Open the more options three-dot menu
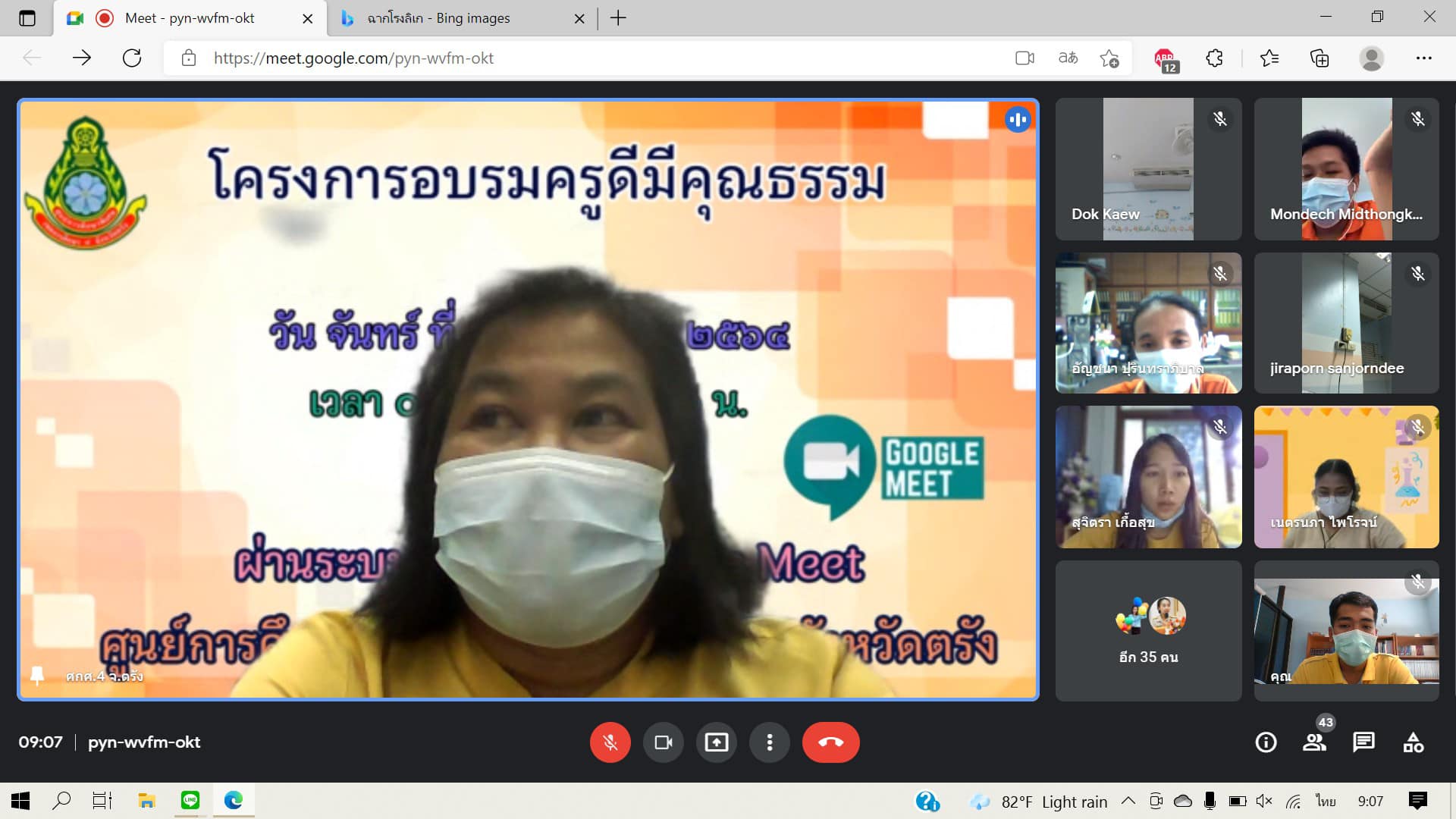This screenshot has width=1456, height=819. click(x=769, y=742)
